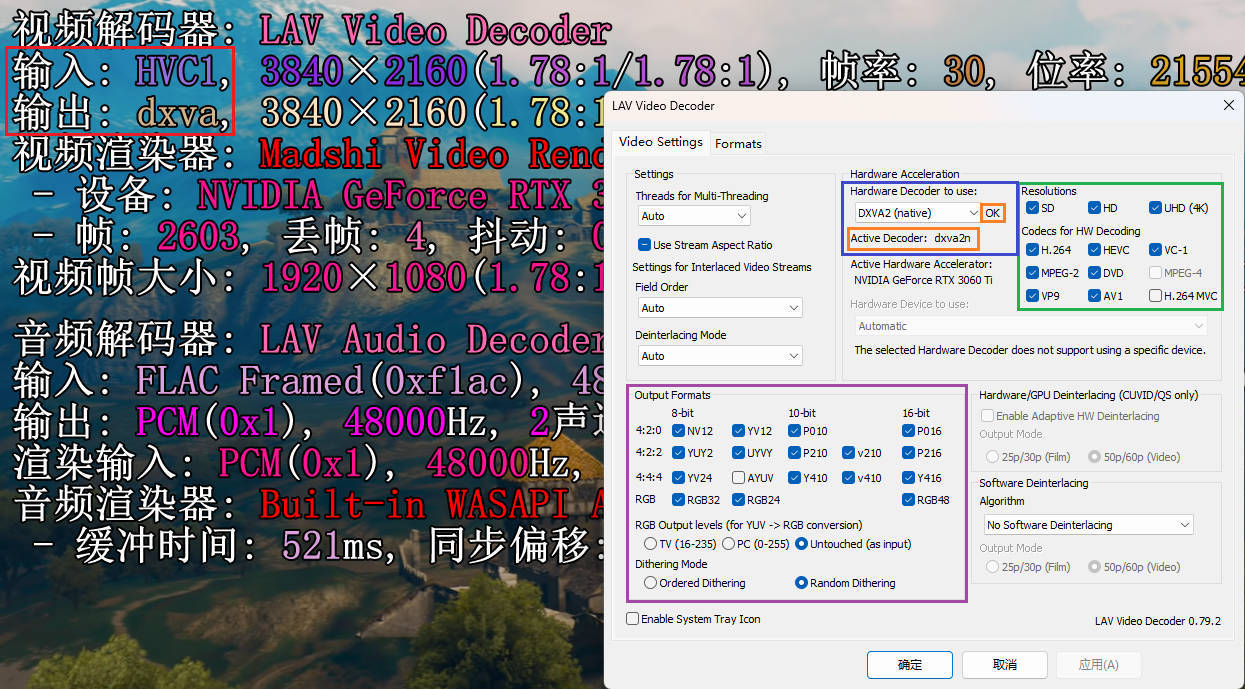The image size is (1245, 689).
Task: Select TV (16-235) RGB output level
Action: click(x=651, y=544)
